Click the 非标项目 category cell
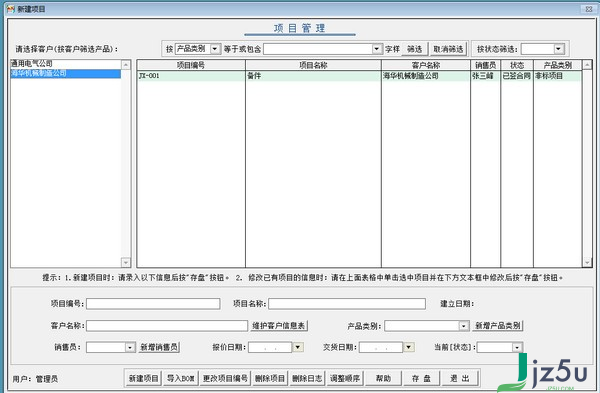Screen dimensions: 600x393 tap(558, 76)
